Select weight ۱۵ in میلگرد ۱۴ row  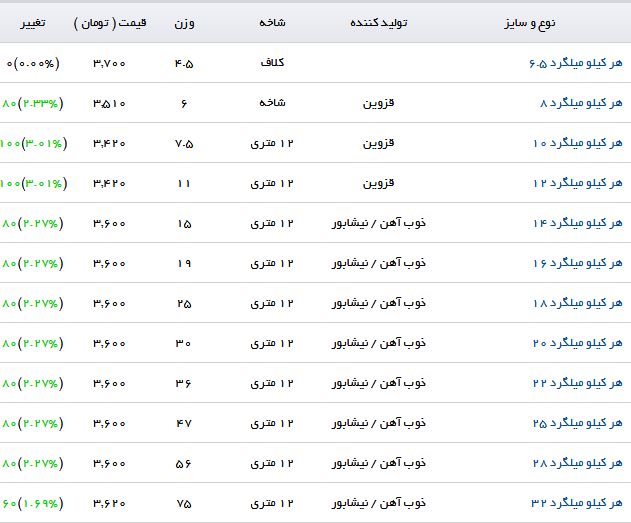(184, 224)
